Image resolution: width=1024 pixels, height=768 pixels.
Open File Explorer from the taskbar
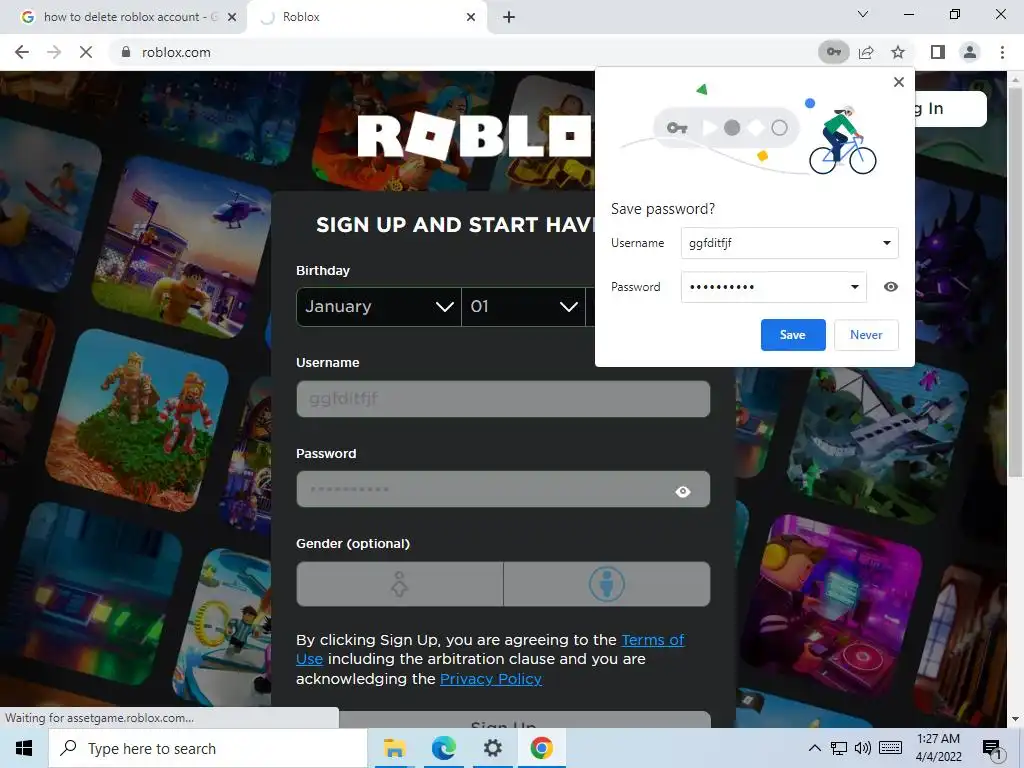pyautogui.click(x=394, y=748)
